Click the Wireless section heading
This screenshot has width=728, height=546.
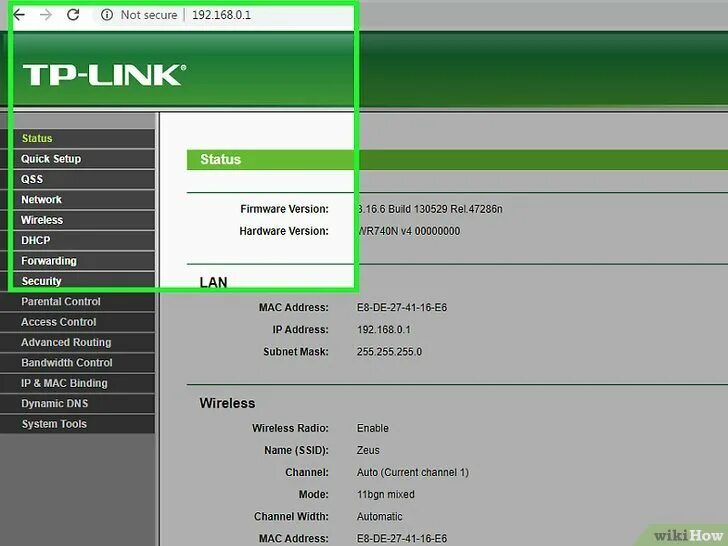(227, 403)
